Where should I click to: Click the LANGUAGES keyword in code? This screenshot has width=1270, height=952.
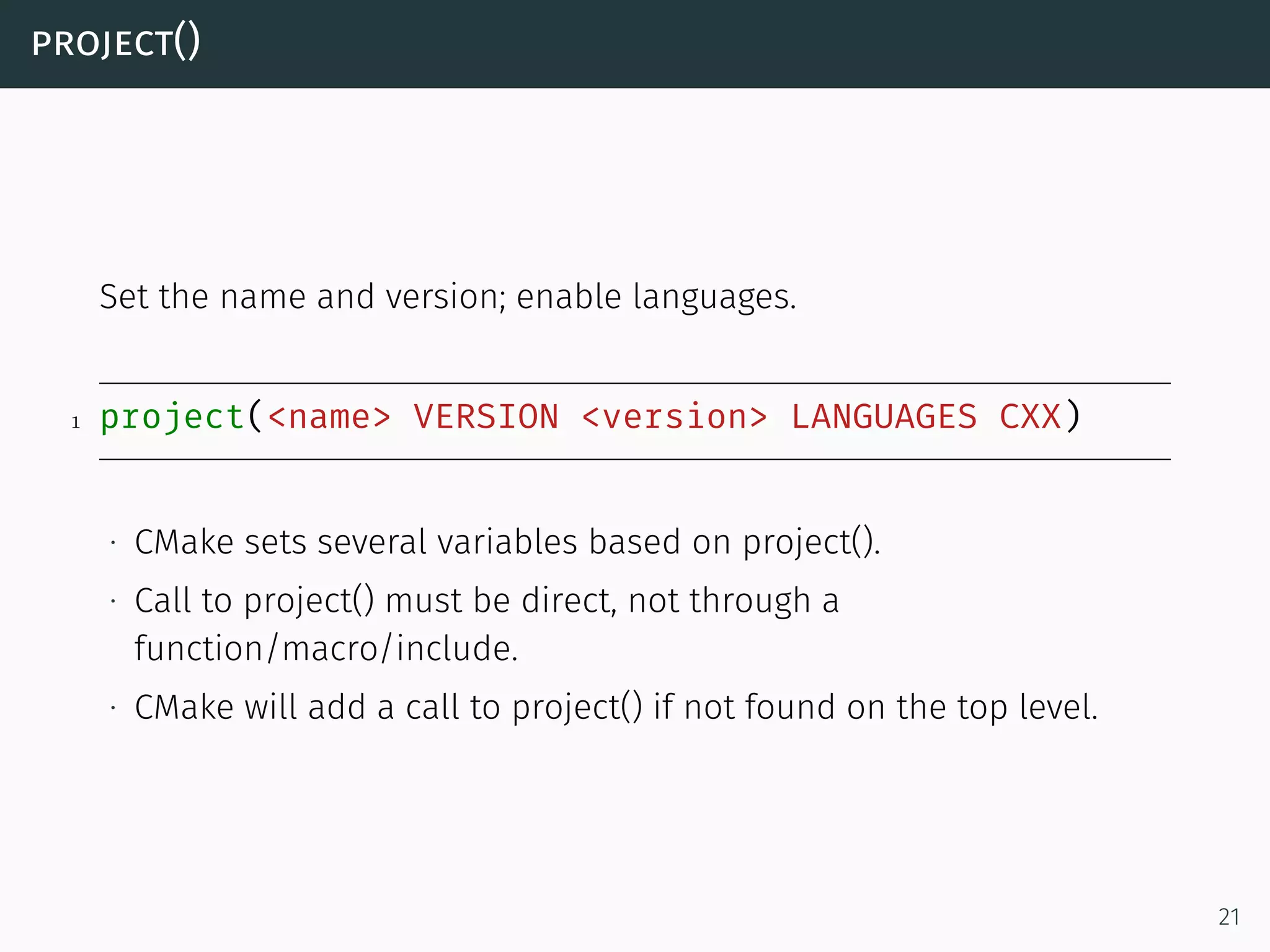(x=884, y=417)
